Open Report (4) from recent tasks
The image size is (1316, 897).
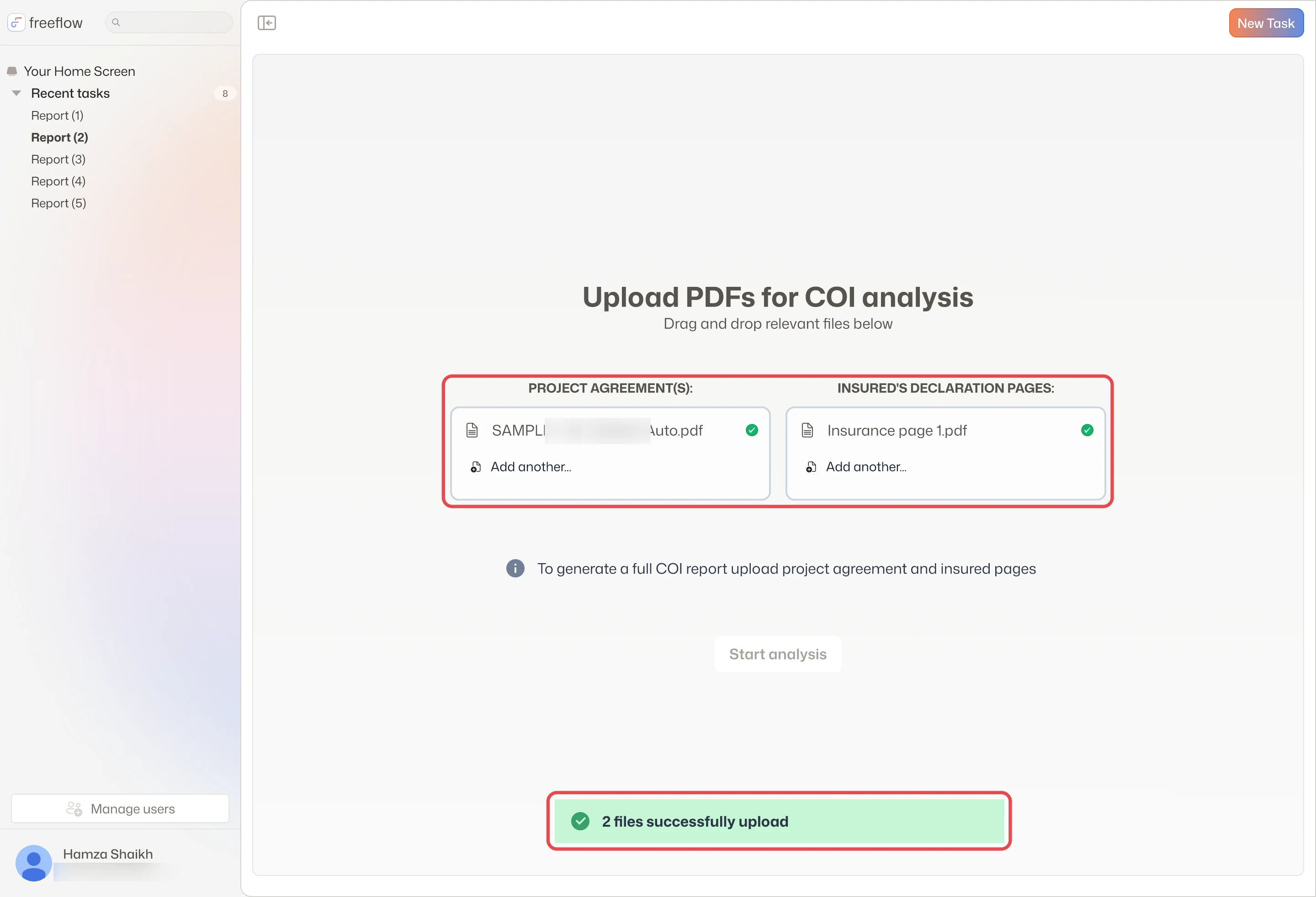pos(58,181)
